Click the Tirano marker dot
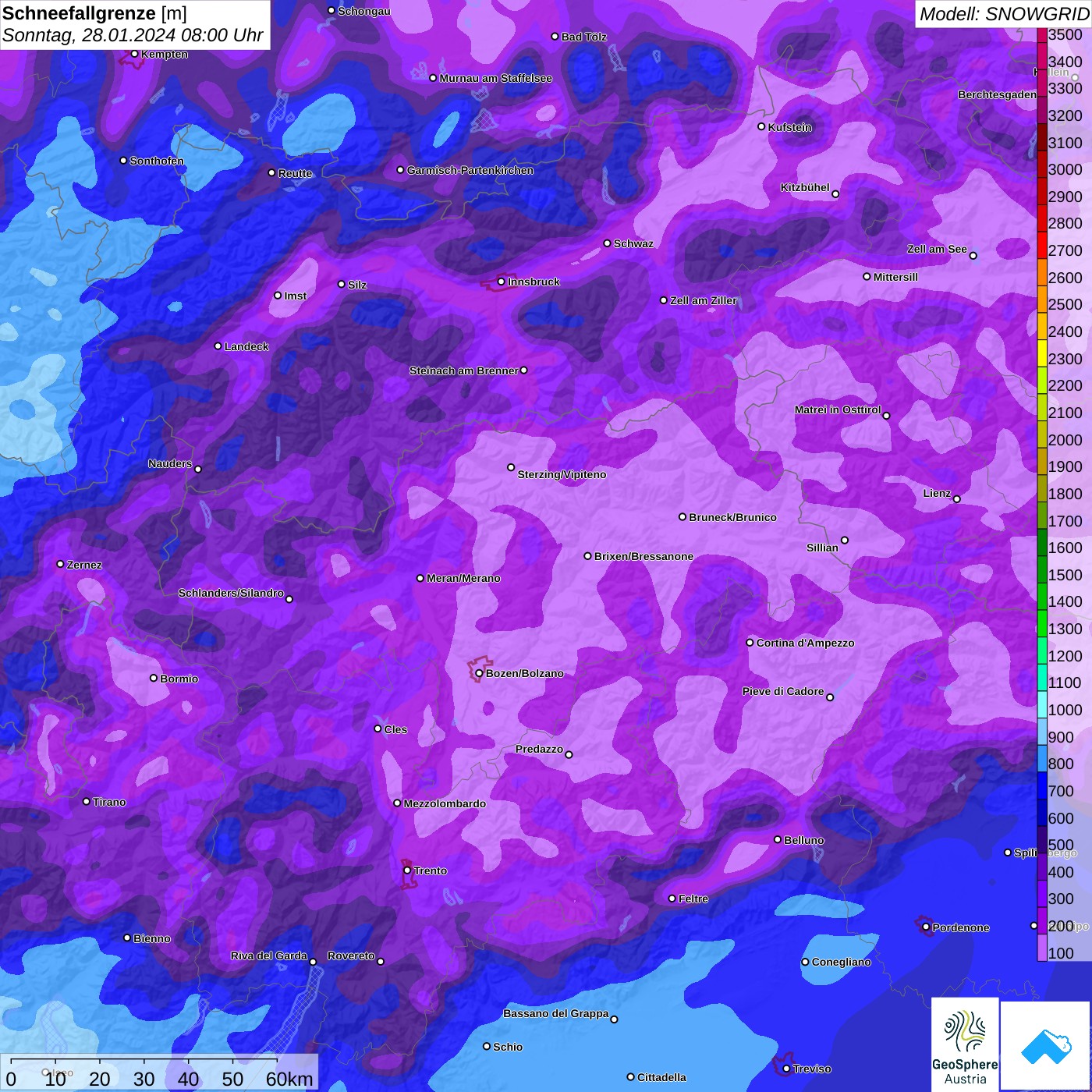This screenshot has width=1092, height=1092. coord(87,801)
